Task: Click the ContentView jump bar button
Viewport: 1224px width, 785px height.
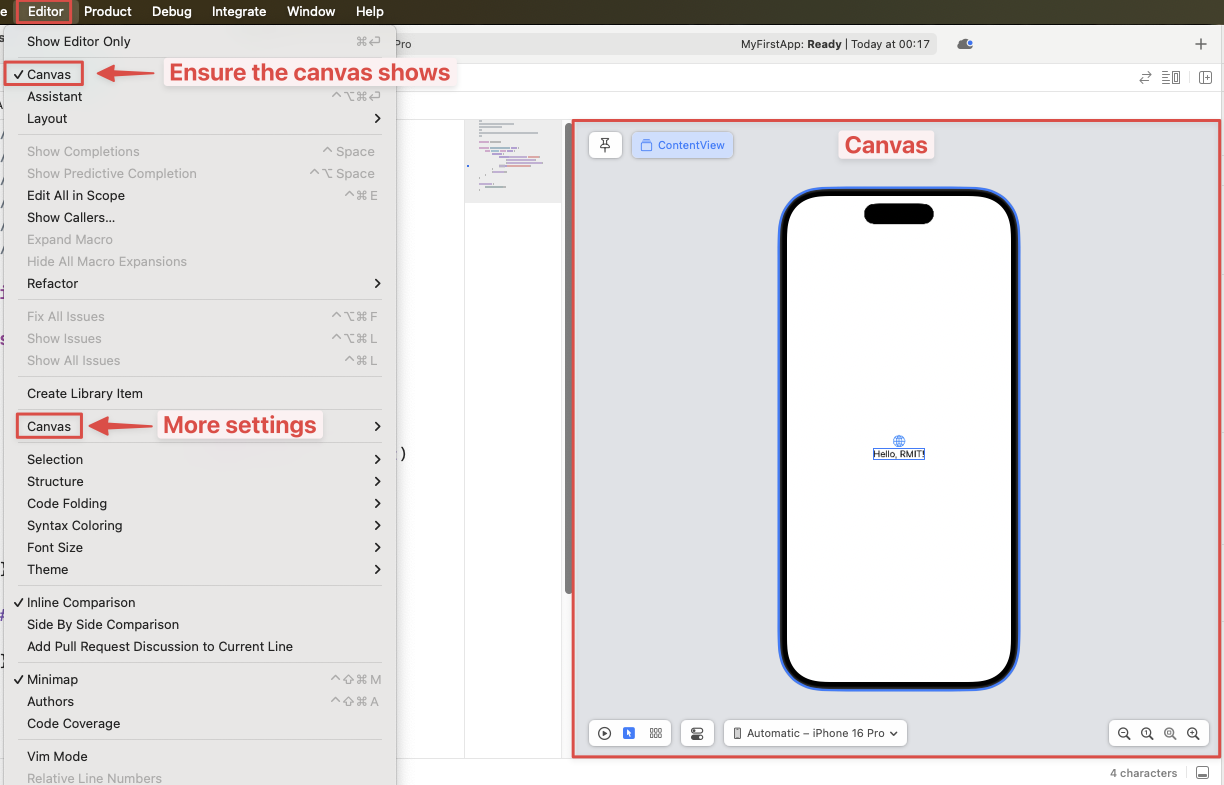Action: pos(682,145)
